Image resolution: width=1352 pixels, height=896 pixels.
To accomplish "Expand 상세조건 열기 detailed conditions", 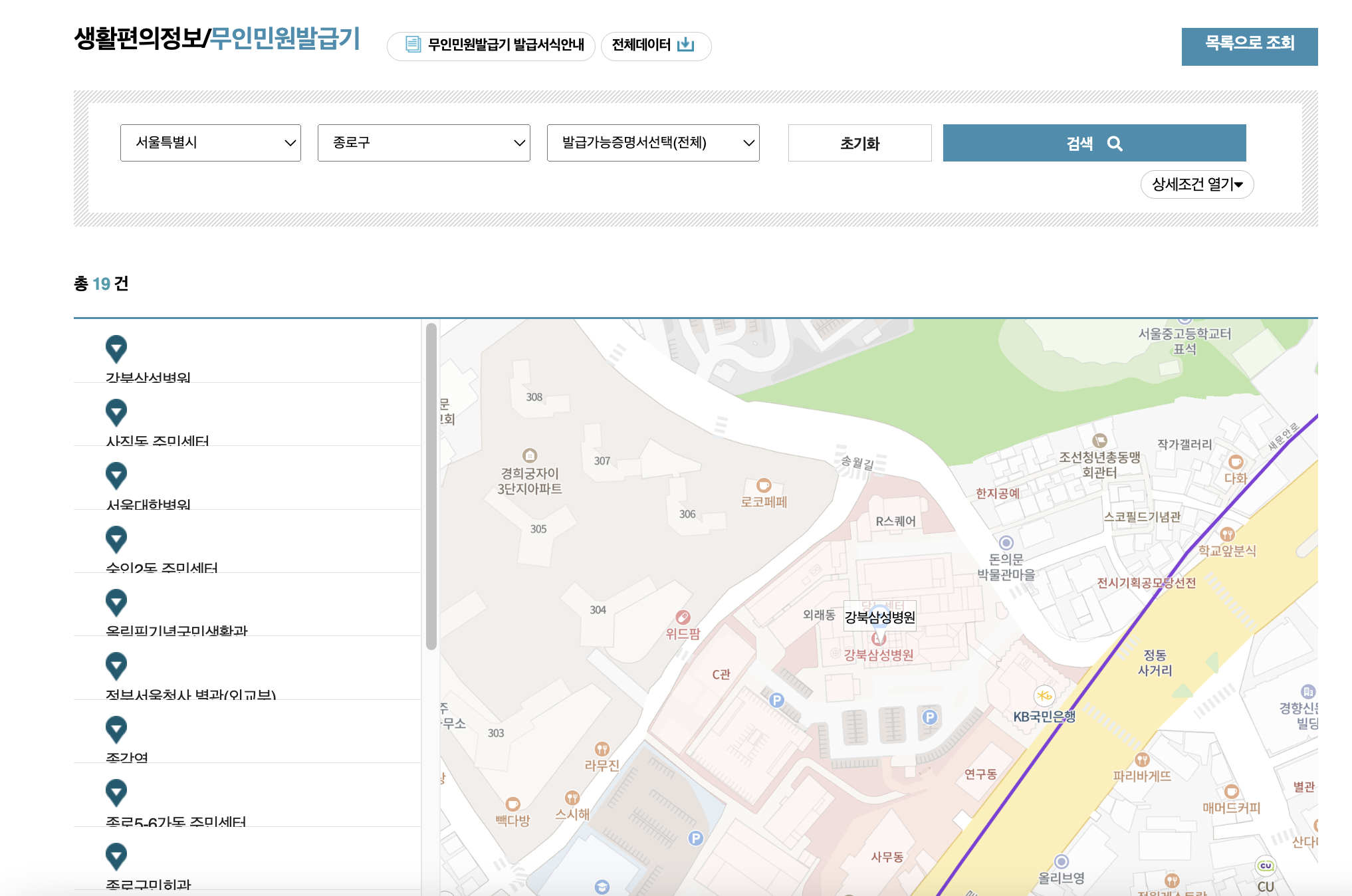I will (x=1196, y=184).
